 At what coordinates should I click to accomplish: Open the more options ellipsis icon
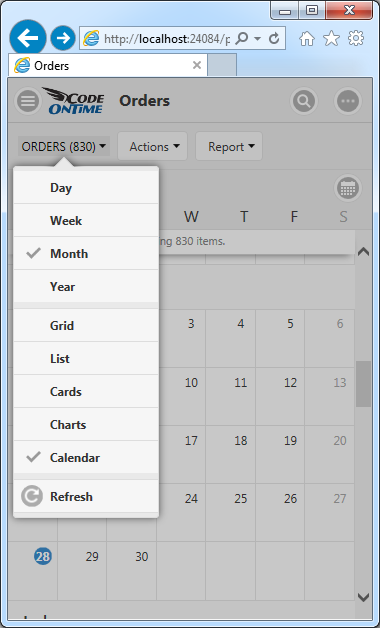coord(348,101)
